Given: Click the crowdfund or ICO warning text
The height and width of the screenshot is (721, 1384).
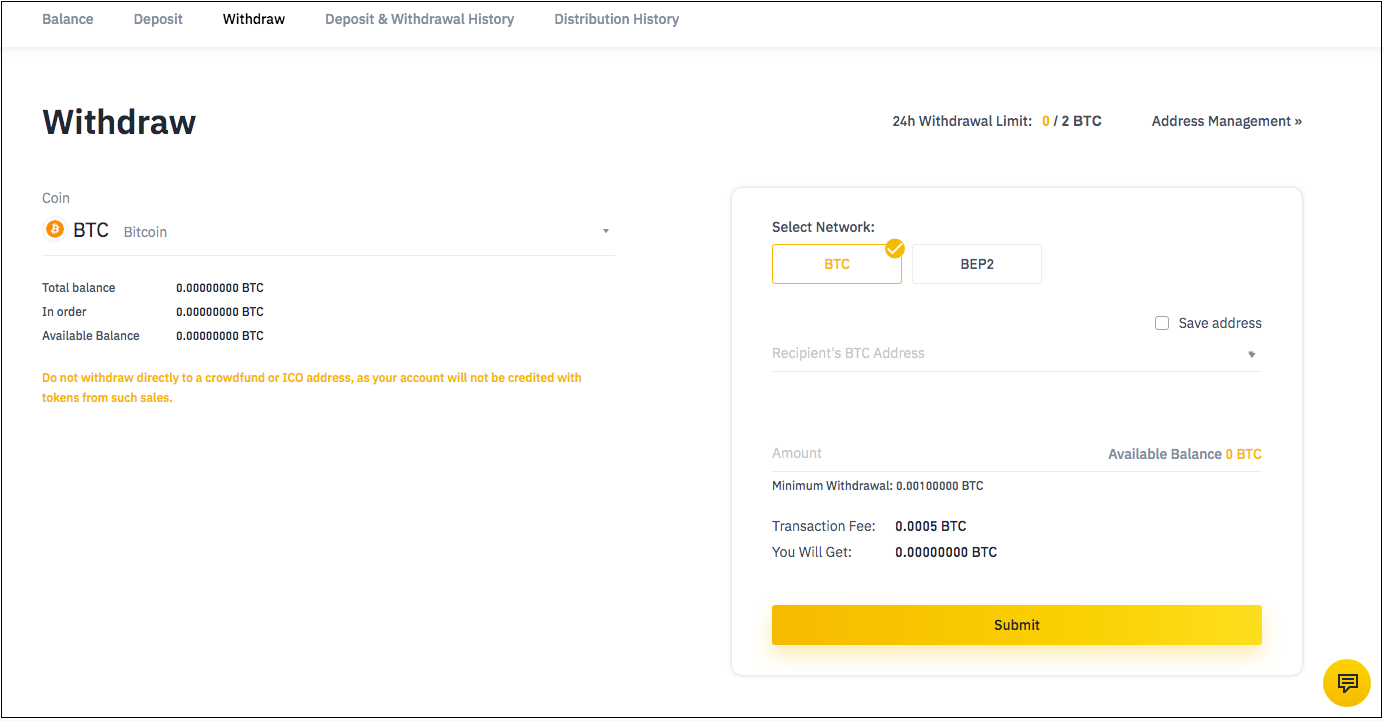Looking at the screenshot, I should coord(312,388).
